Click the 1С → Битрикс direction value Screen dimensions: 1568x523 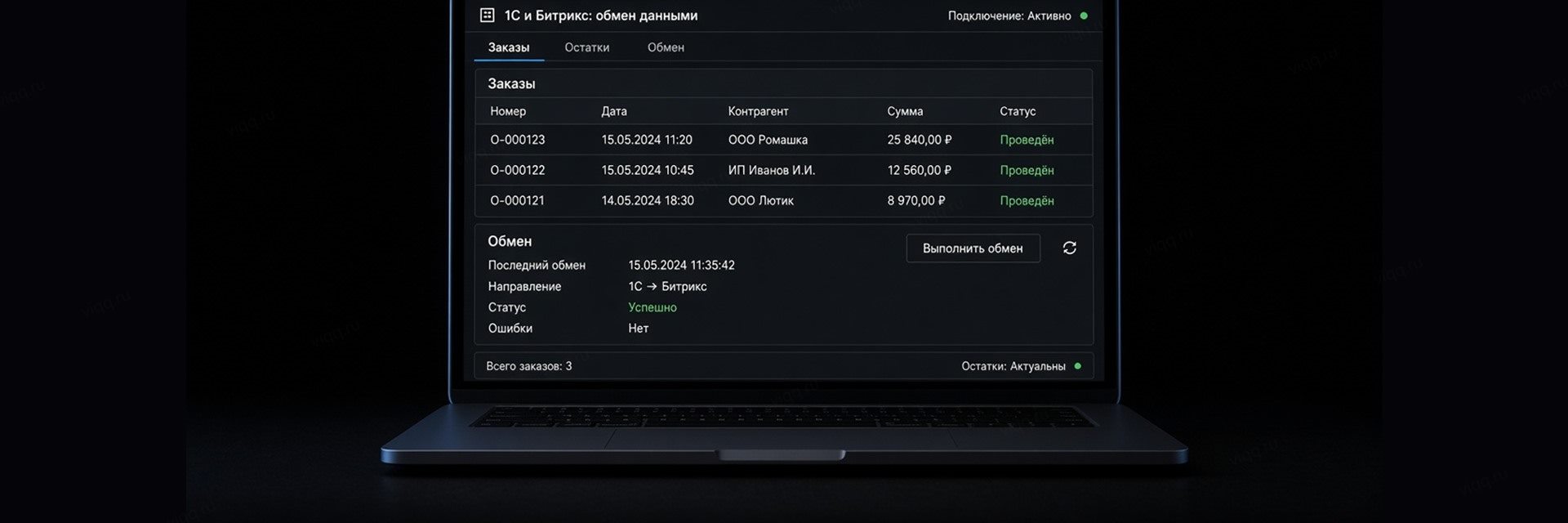click(x=667, y=286)
